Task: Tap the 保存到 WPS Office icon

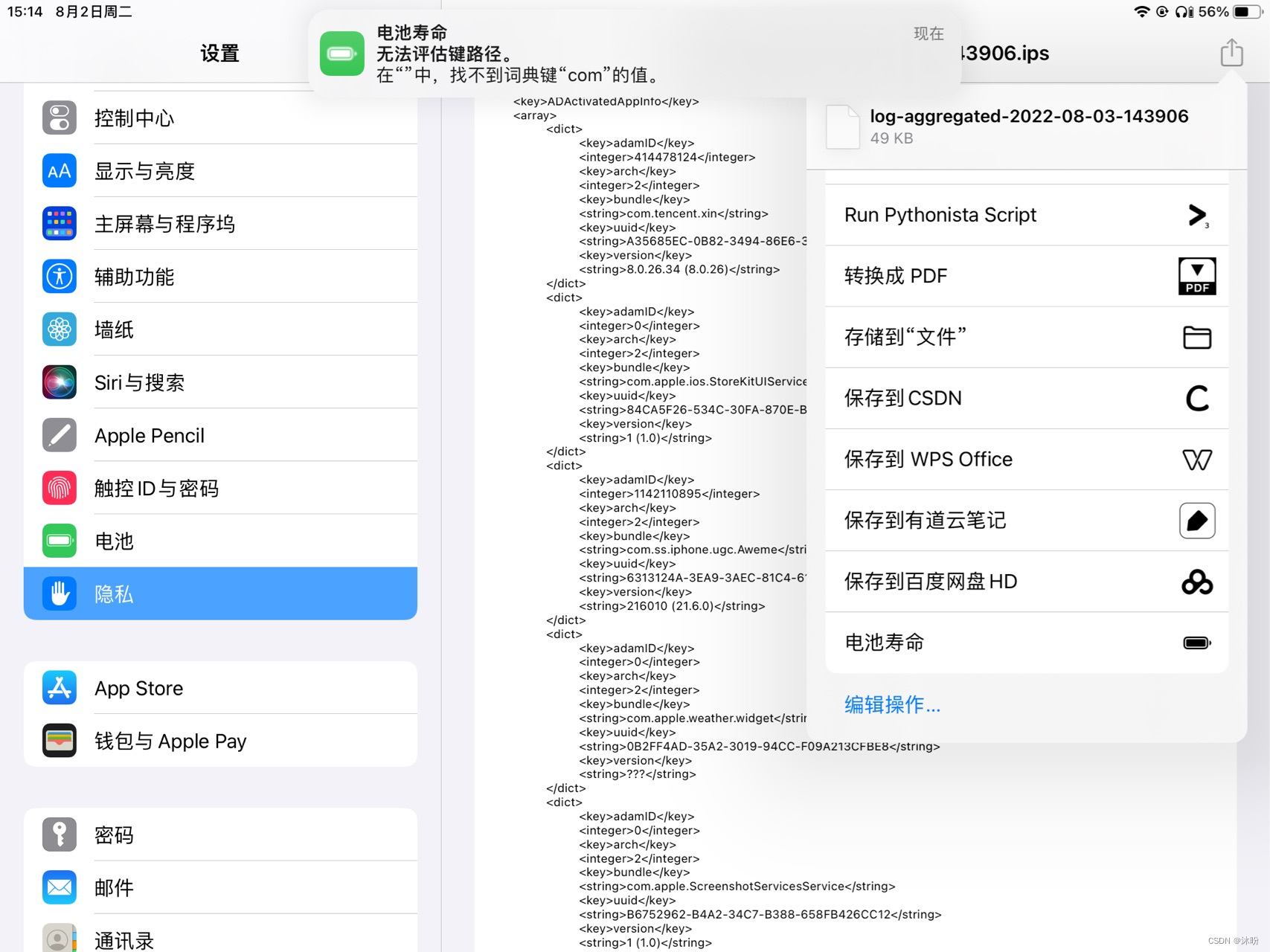Action: pos(1196,460)
